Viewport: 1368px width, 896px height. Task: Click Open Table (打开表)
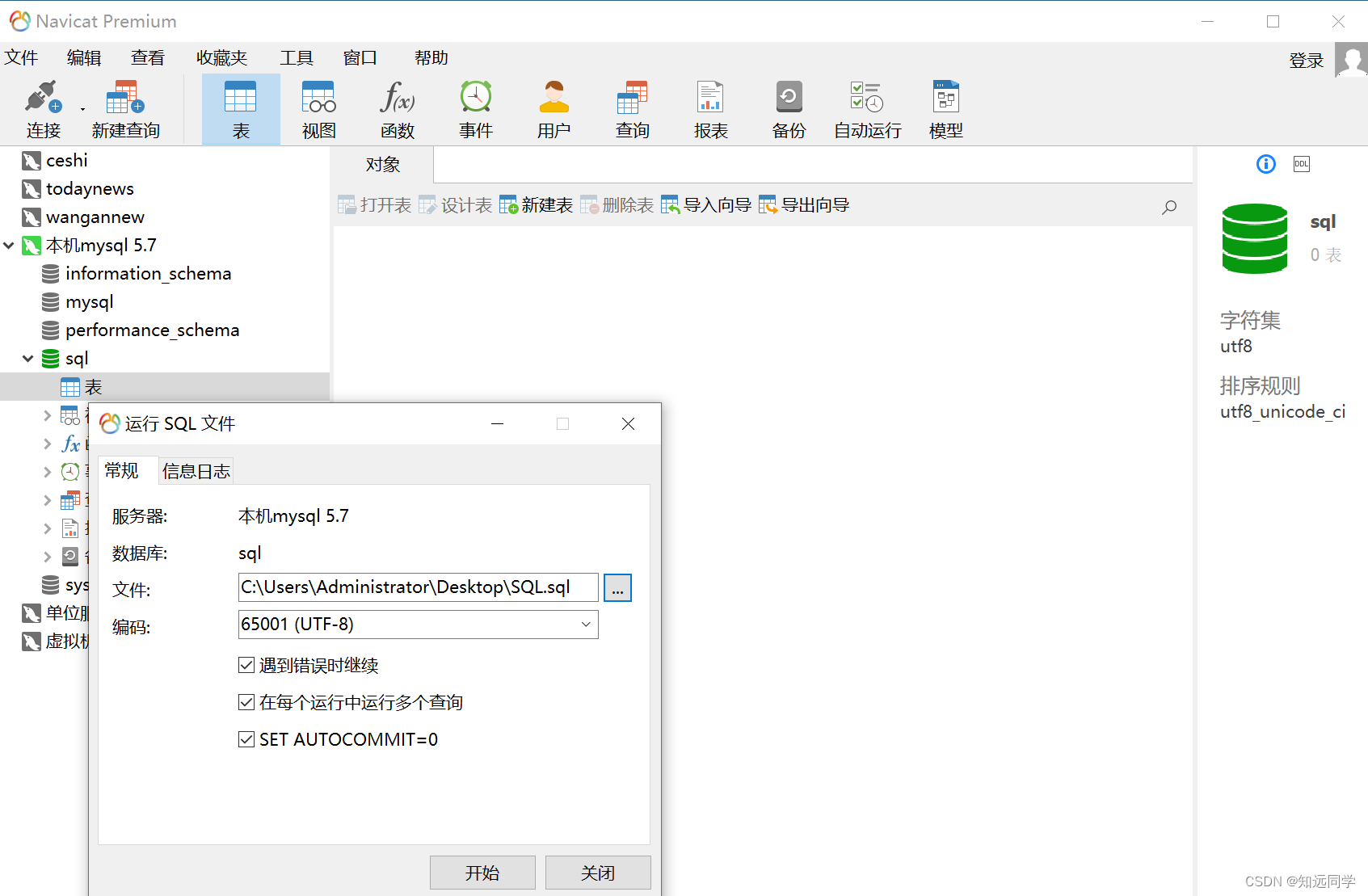tap(375, 205)
